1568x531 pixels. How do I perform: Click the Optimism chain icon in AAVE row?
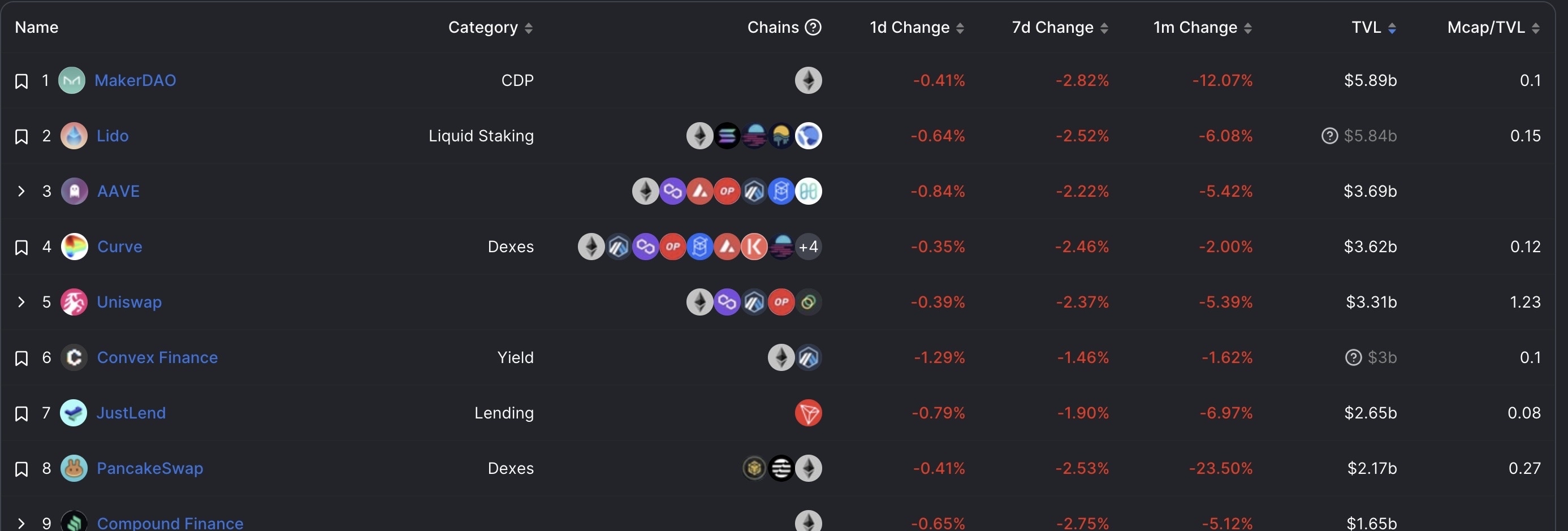[727, 191]
